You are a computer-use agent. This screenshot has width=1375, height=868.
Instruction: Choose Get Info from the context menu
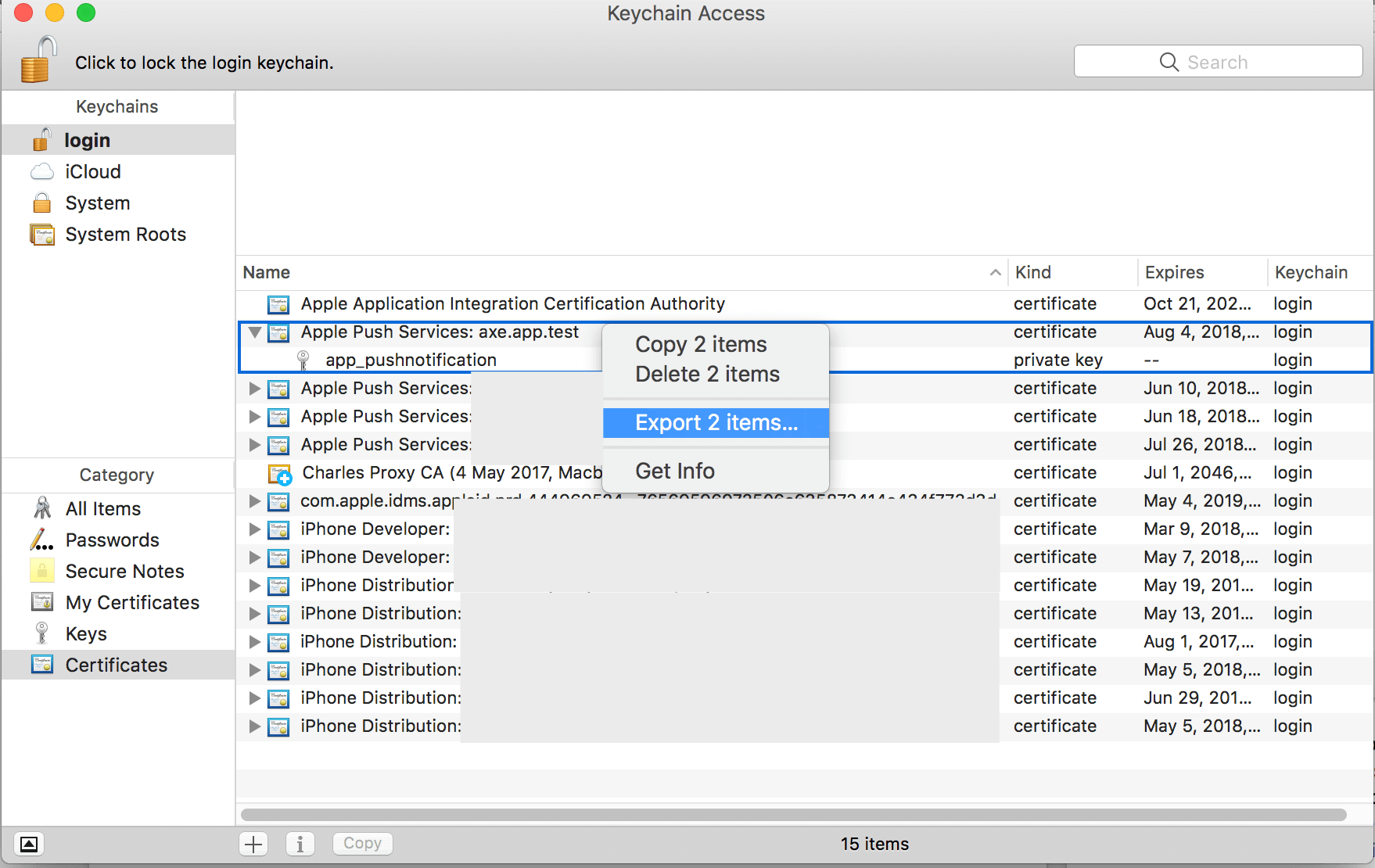coord(716,471)
